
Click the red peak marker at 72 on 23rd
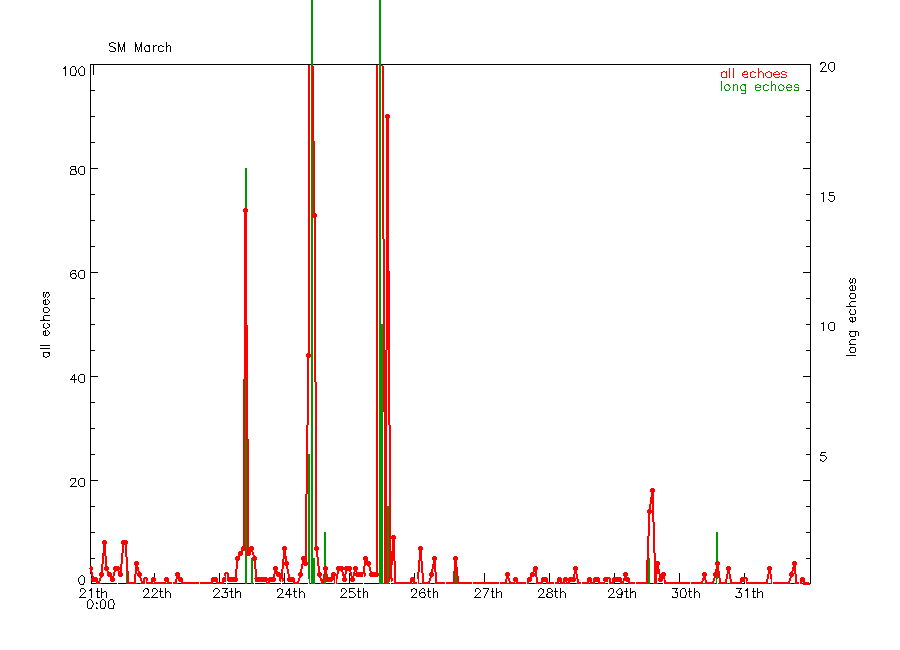pos(246,211)
